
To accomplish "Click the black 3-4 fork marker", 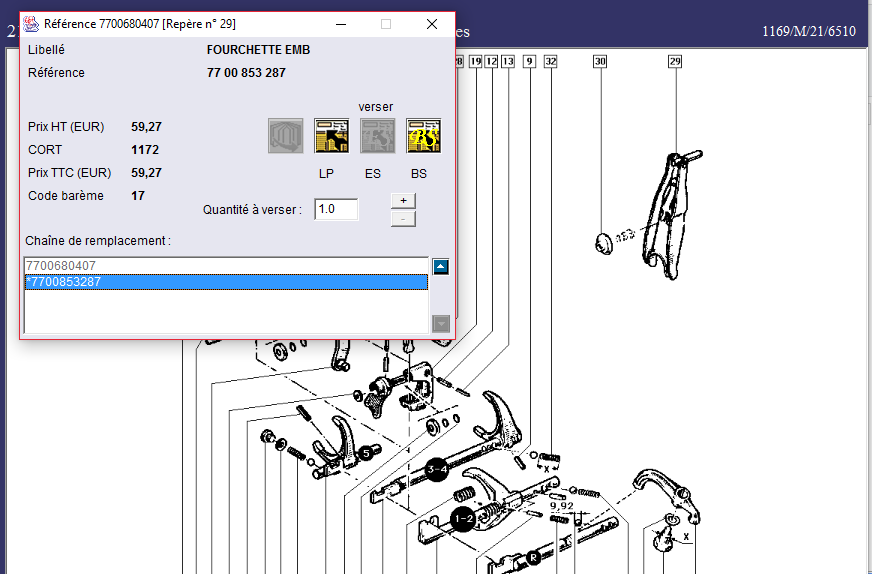I will tap(436, 469).
